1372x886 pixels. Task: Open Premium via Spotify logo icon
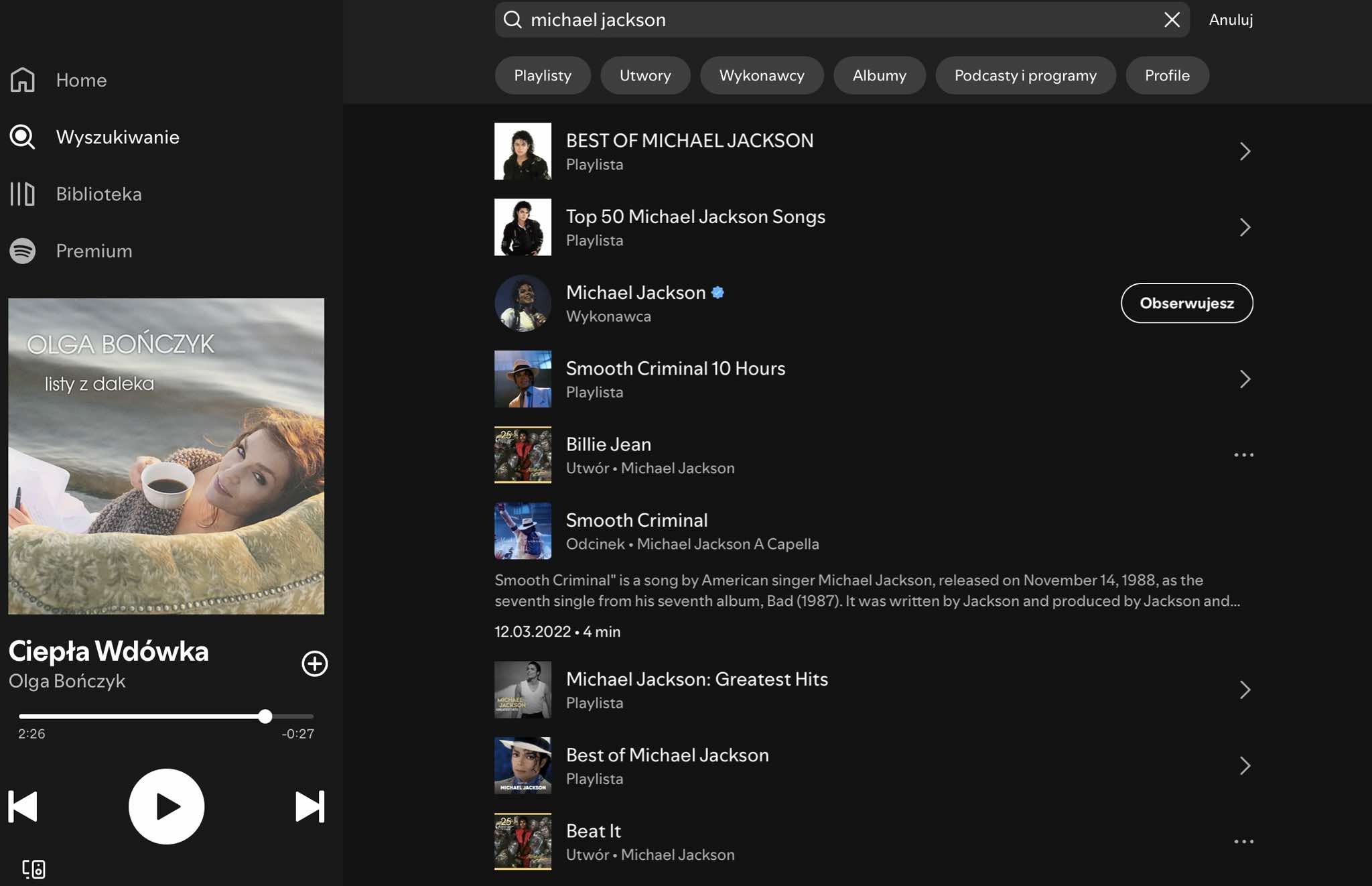[x=23, y=251]
